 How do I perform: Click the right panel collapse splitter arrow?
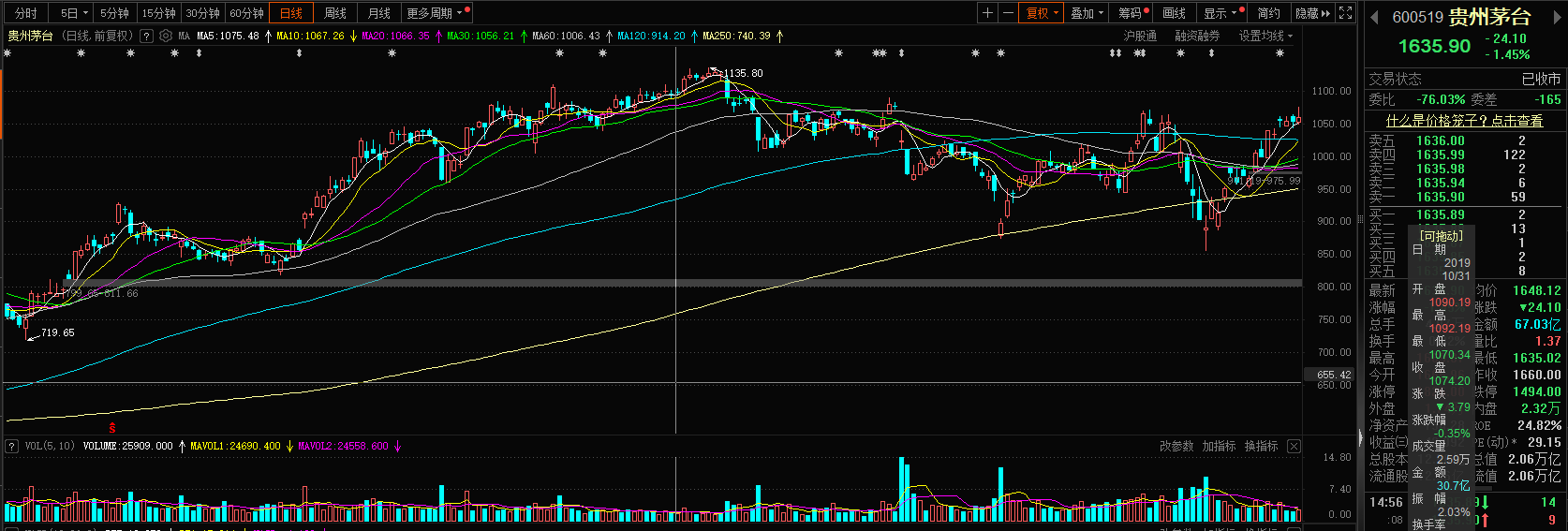(x=1360, y=436)
